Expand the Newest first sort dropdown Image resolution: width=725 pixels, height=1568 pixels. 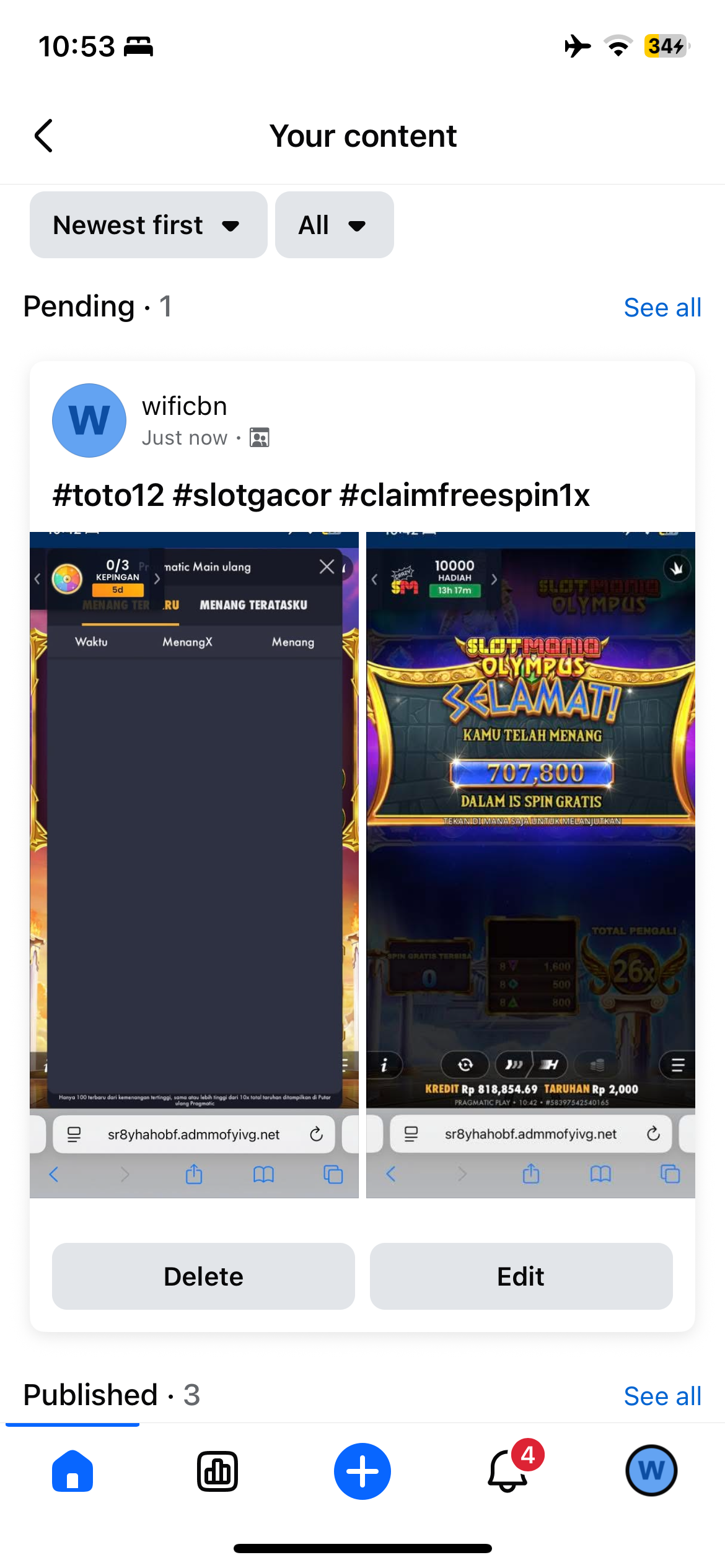(149, 225)
